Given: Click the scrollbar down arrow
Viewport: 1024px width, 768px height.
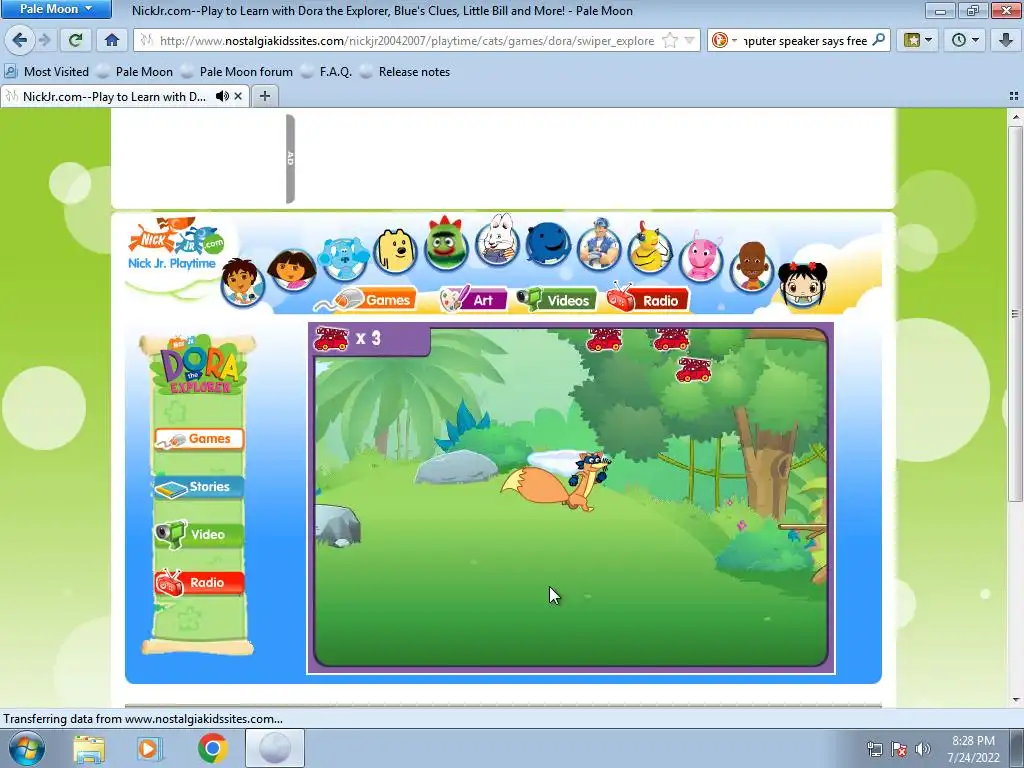Looking at the screenshot, I should click(1016, 699).
